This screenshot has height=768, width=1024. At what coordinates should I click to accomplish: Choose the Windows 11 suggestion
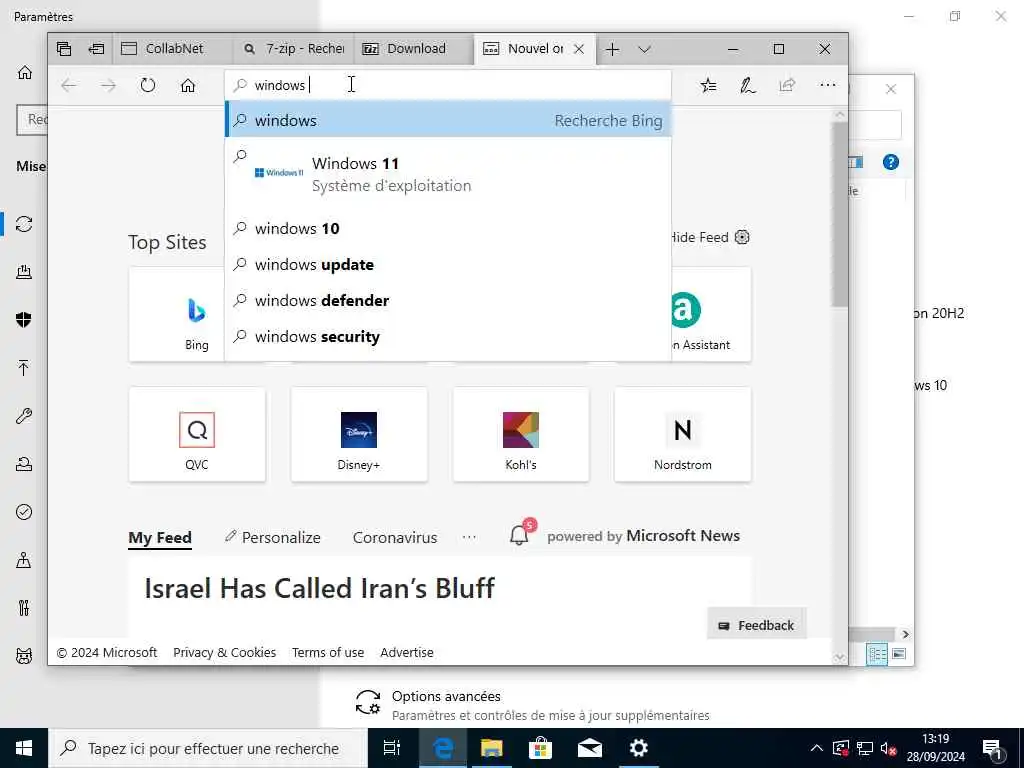pyautogui.click(x=448, y=174)
